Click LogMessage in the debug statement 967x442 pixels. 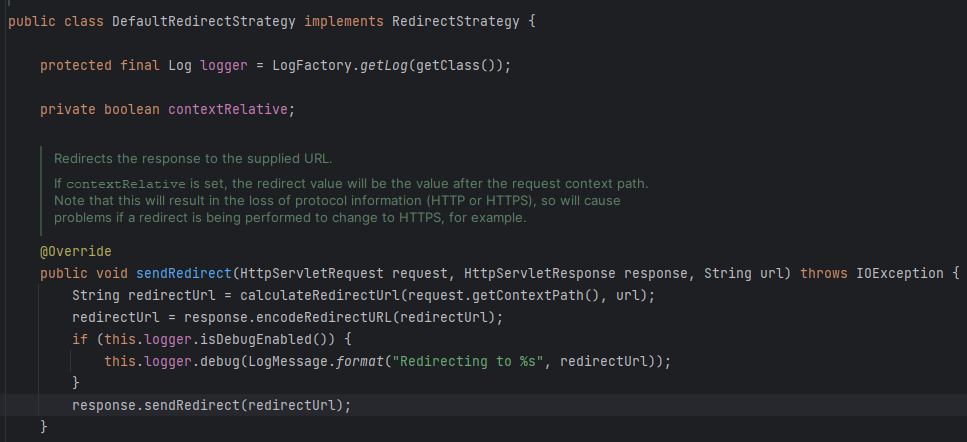click(x=288, y=361)
